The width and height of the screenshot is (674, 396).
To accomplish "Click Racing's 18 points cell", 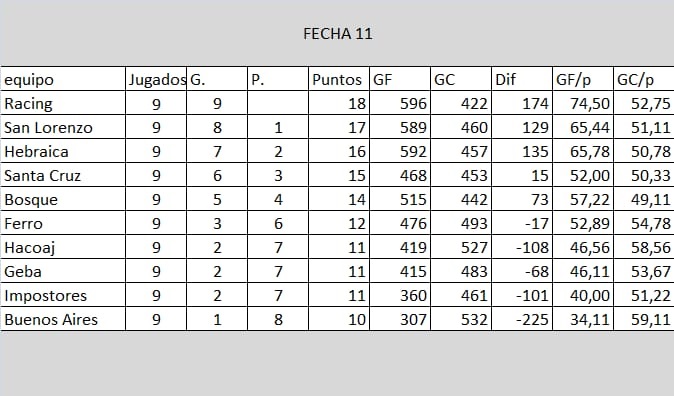I will 339,103.
